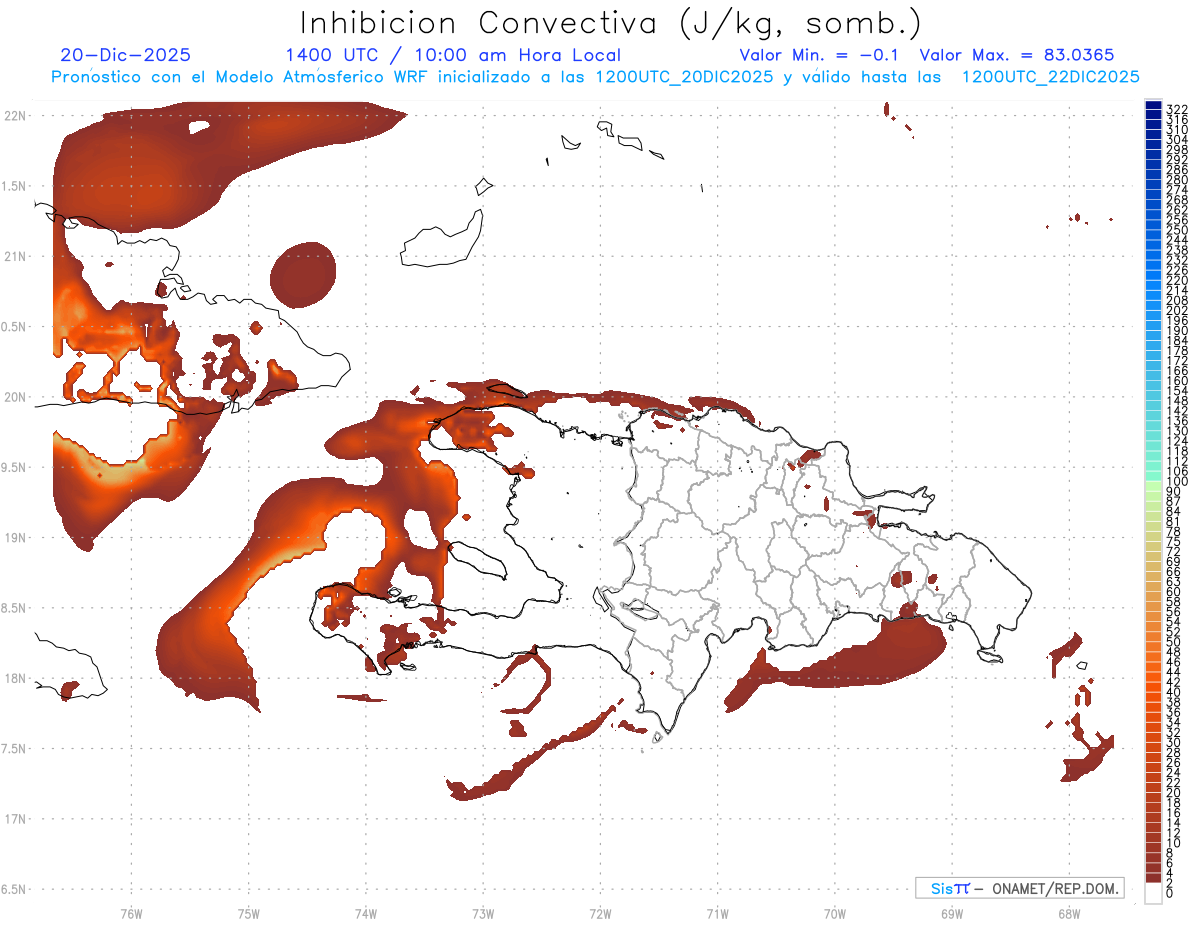Click the '75W' longitude label
The width and height of the screenshot is (1200, 927).
248,913
